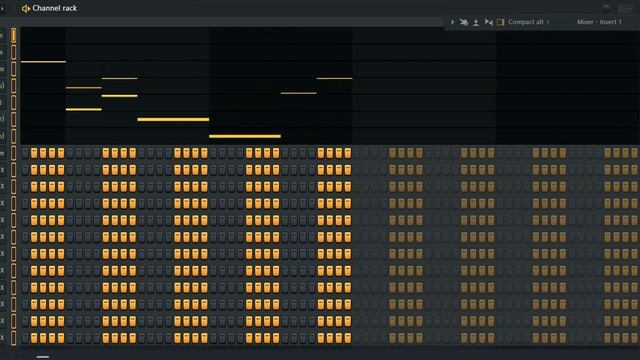Viewport: 640px width, 360px height.
Task: Select the last note in the piano roll preview
Action: click(x=334, y=78)
